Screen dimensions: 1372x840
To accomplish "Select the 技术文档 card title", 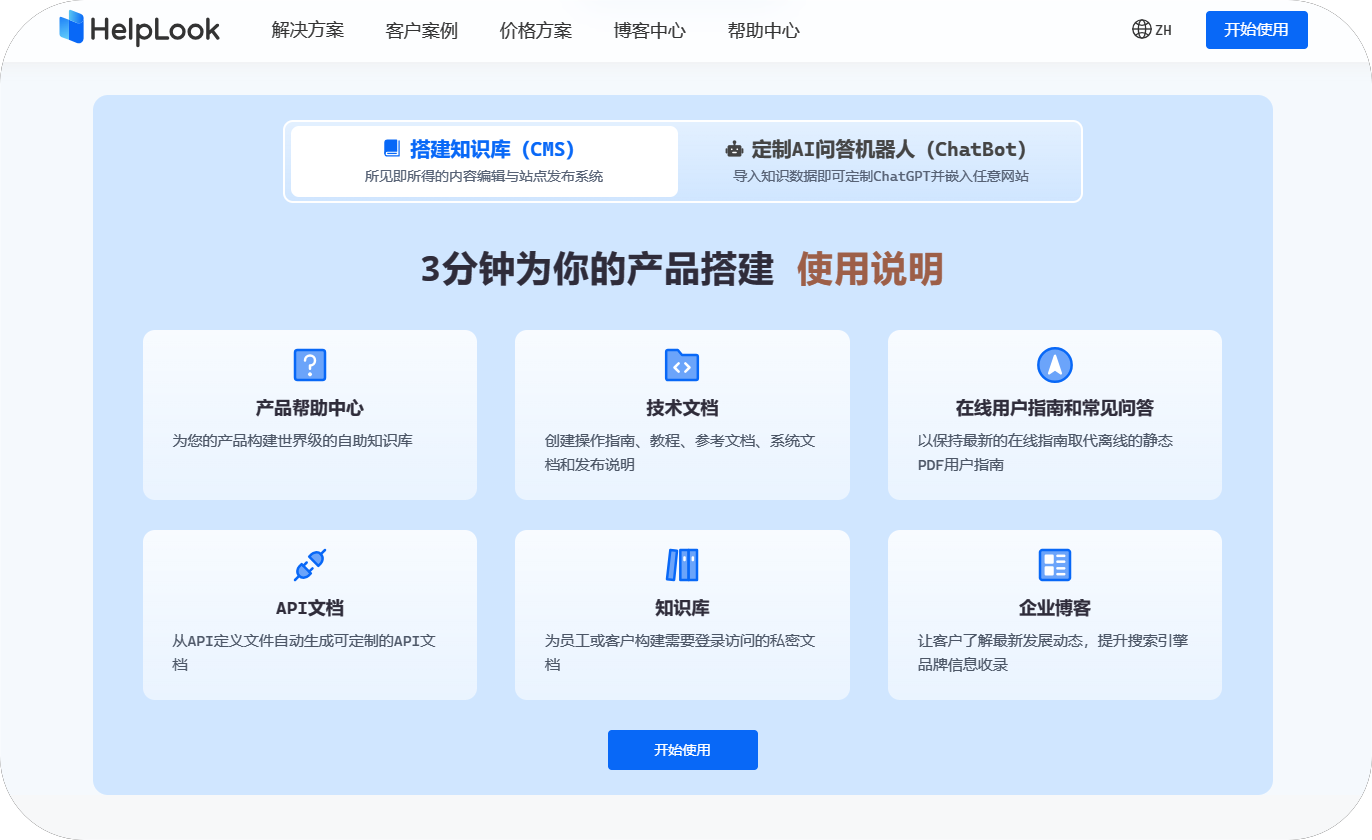I will click(x=682, y=408).
